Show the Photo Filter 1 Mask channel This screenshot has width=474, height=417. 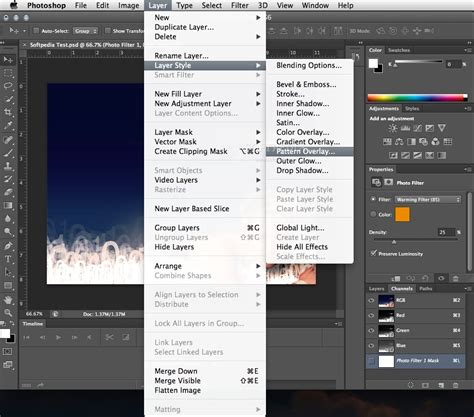coord(371,361)
